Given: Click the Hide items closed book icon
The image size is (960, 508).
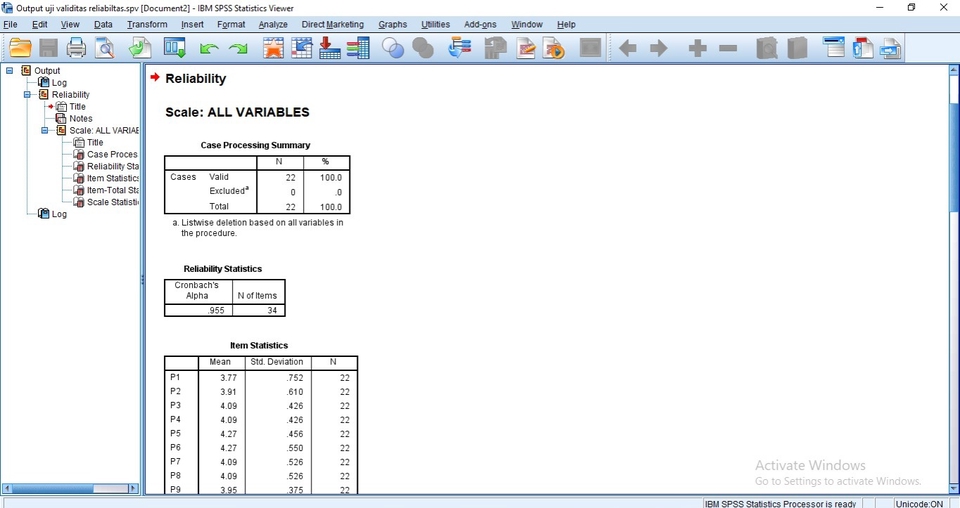Looking at the screenshot, I should (797, 48).
